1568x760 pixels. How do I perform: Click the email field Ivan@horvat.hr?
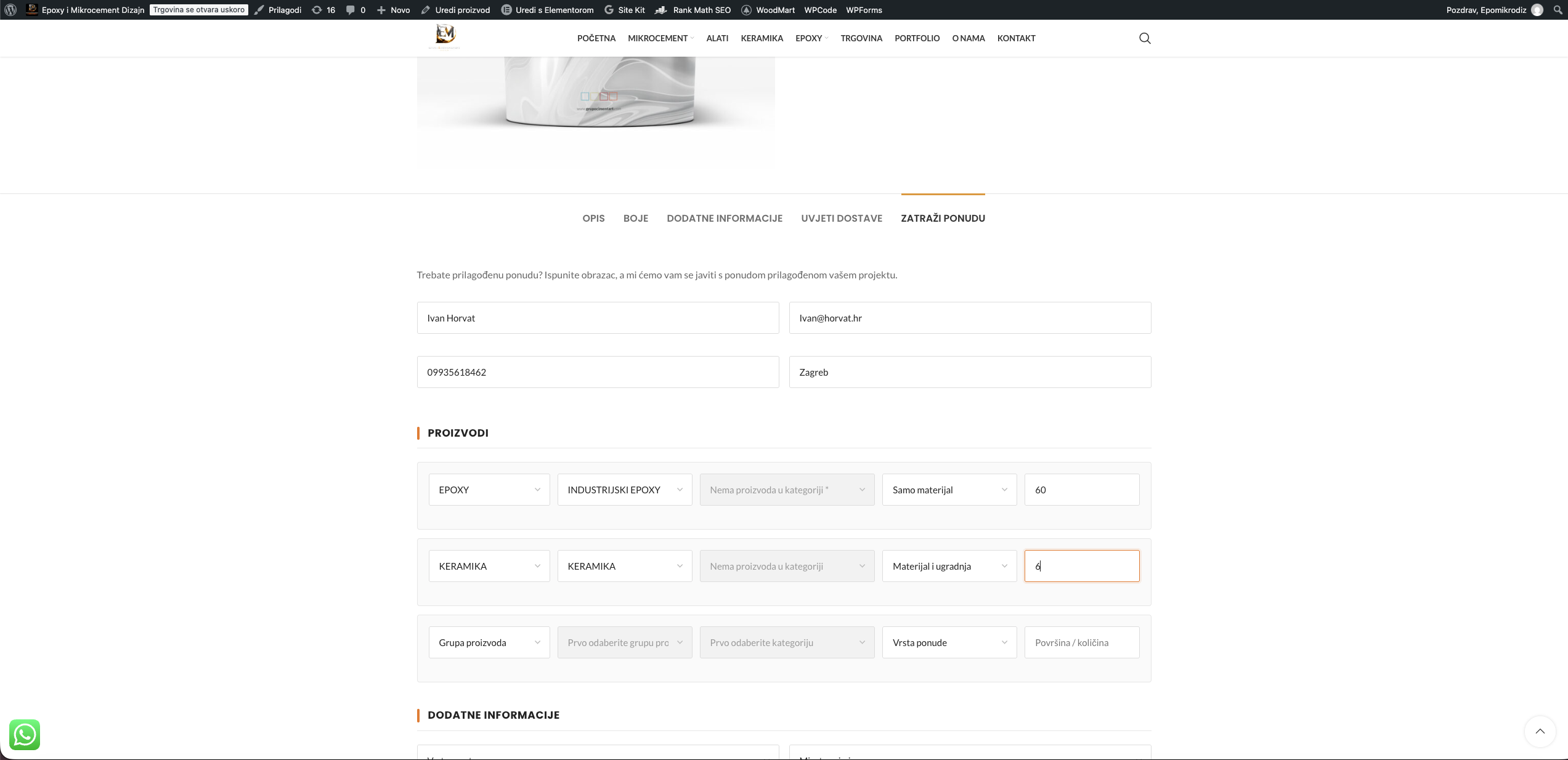970,318
